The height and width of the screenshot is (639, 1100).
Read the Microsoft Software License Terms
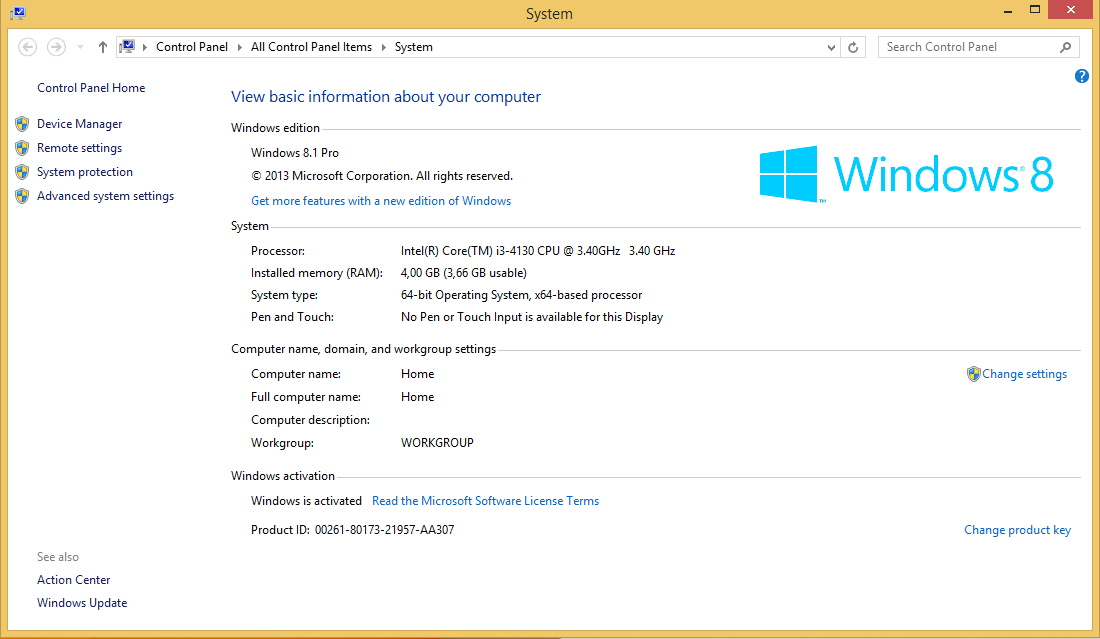tap(485, 501)
